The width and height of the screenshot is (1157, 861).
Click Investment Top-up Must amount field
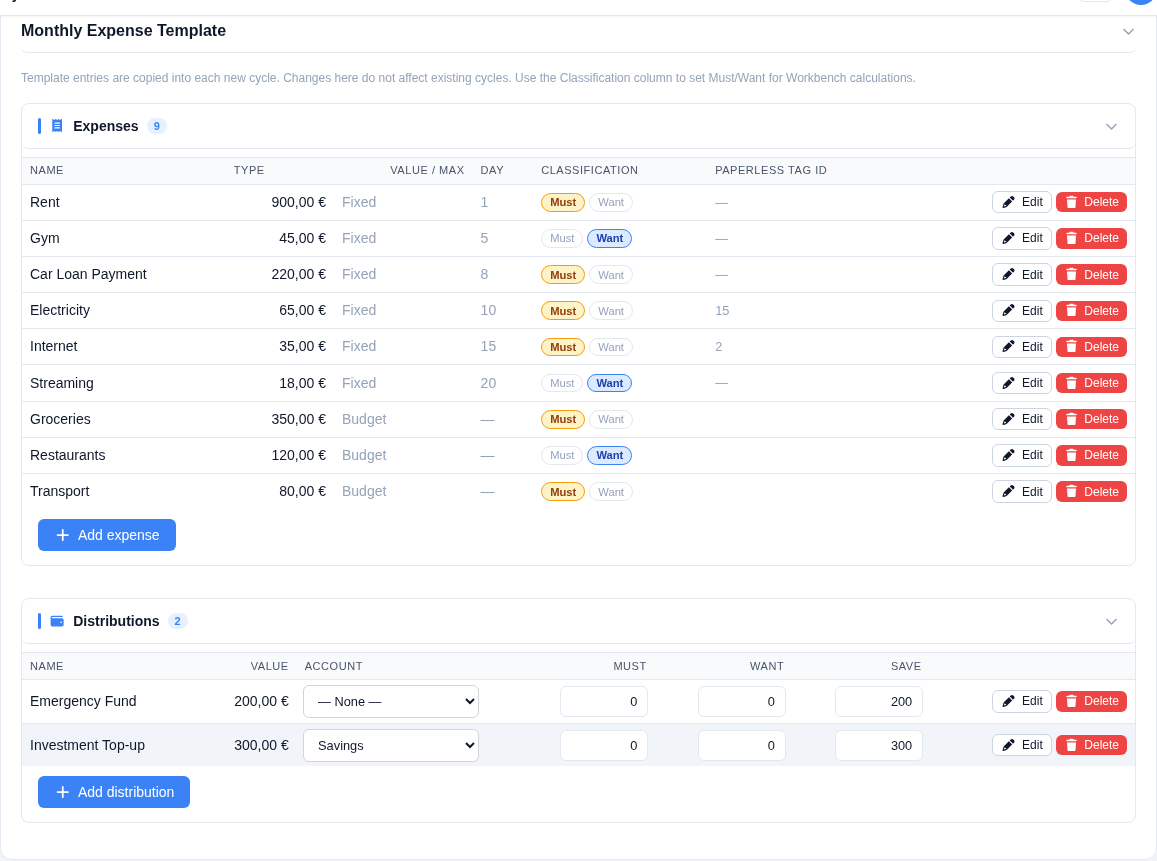(604, 745)
